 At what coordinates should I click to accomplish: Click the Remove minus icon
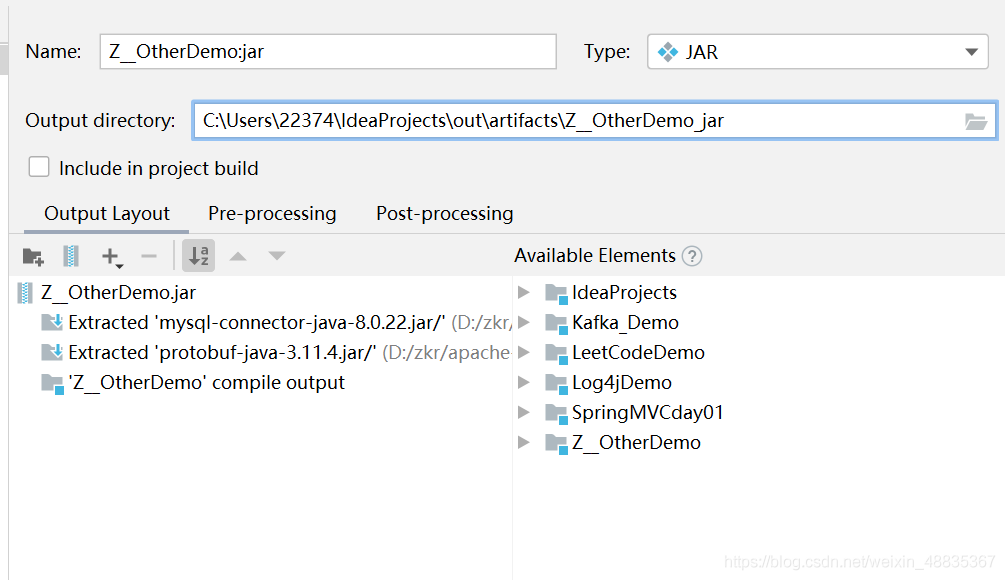coord(149,256)
